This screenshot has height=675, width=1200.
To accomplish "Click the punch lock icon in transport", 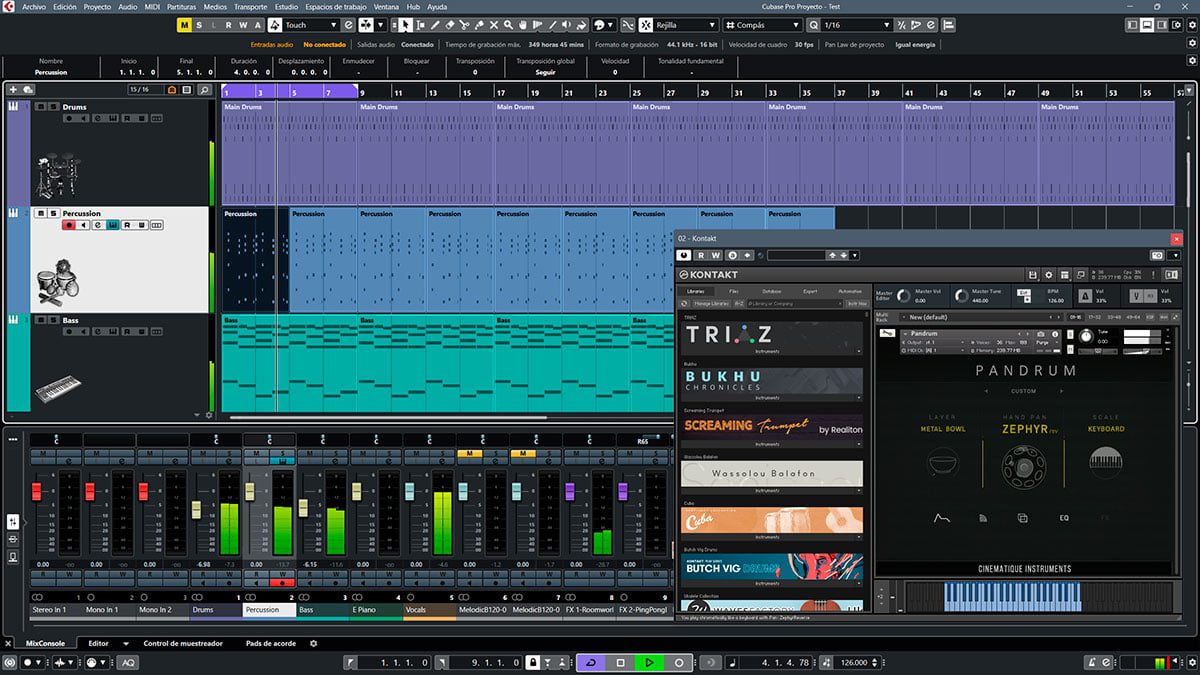I will [x=533, y=662].
